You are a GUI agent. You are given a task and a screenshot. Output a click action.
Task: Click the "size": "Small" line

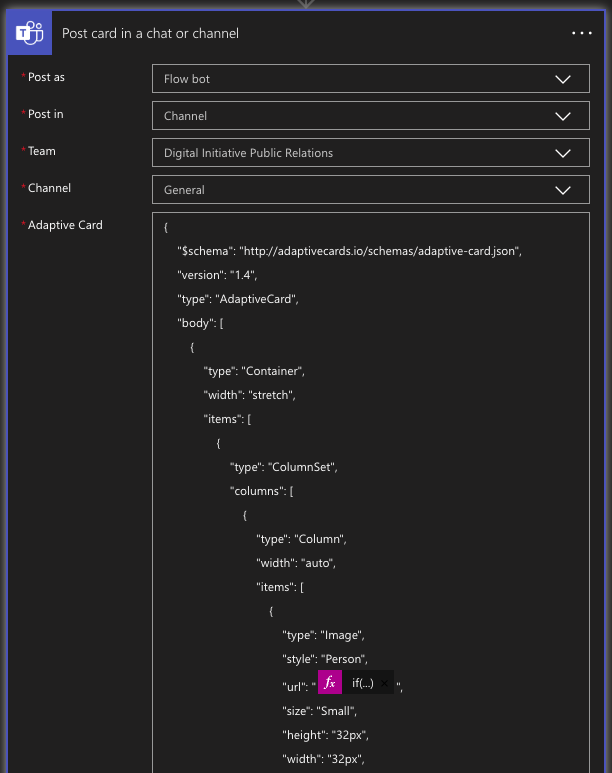(x=320, y=711)
